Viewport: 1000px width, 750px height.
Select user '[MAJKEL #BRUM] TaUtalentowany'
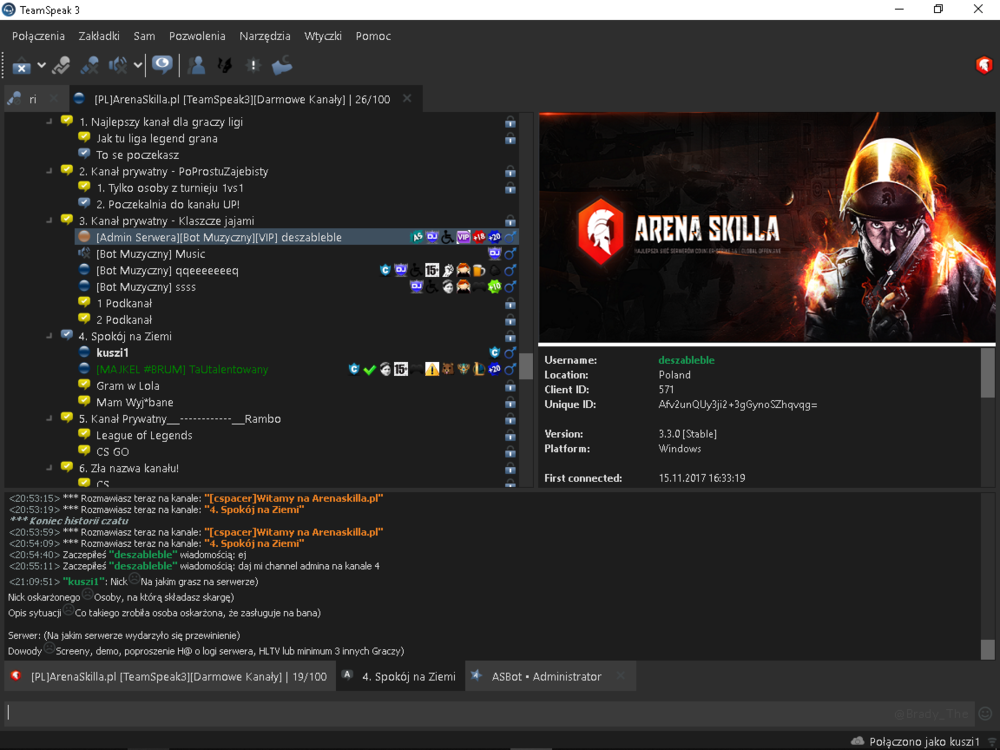182,369
